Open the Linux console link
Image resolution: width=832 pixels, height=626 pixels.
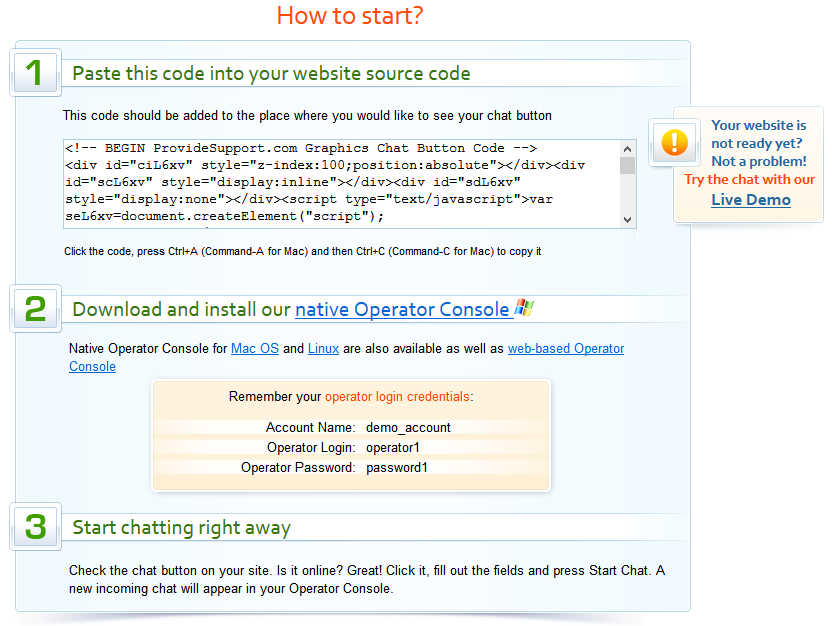tap(323, 349)
